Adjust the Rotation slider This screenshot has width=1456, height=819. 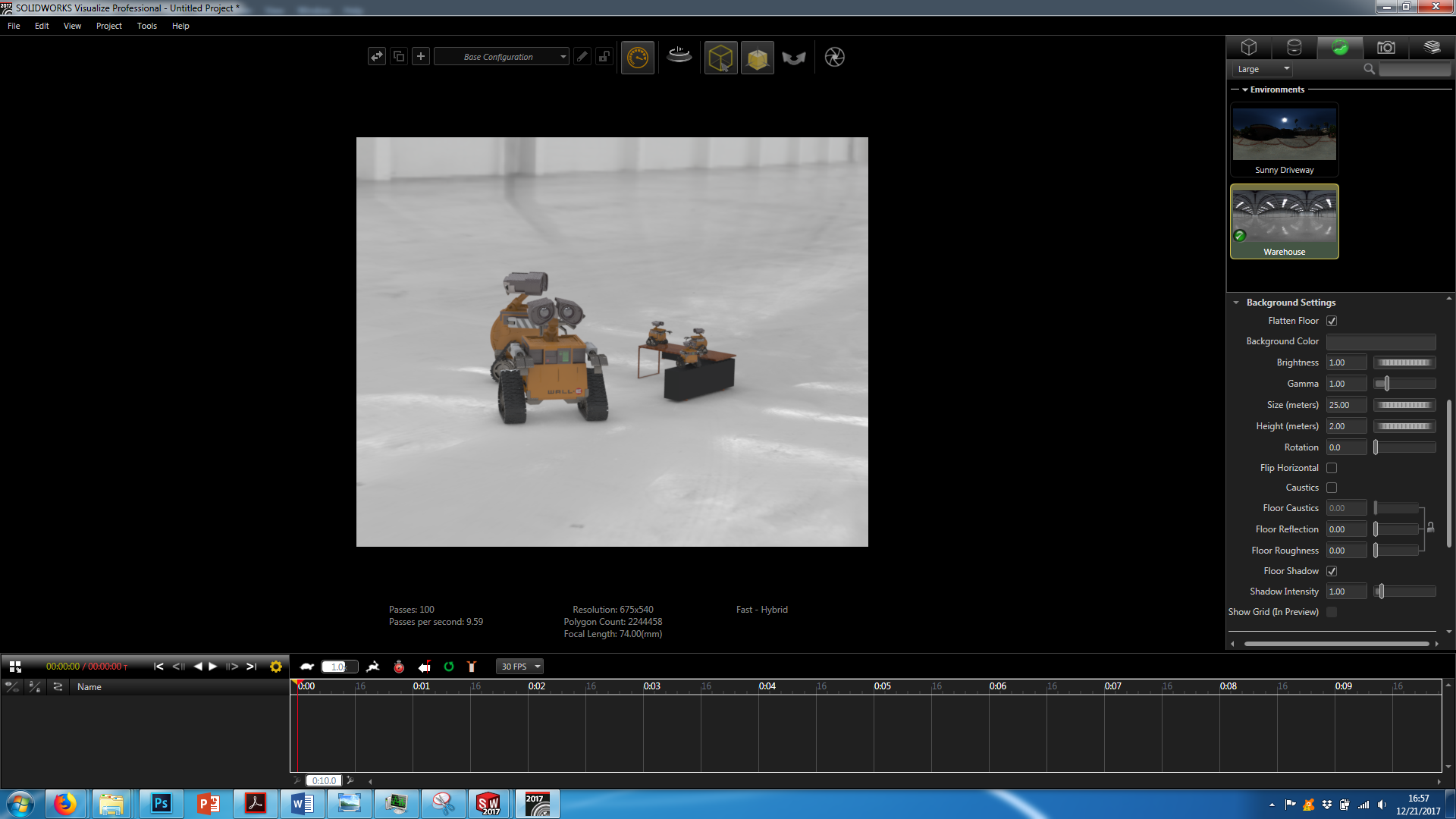coord(1404,447)
